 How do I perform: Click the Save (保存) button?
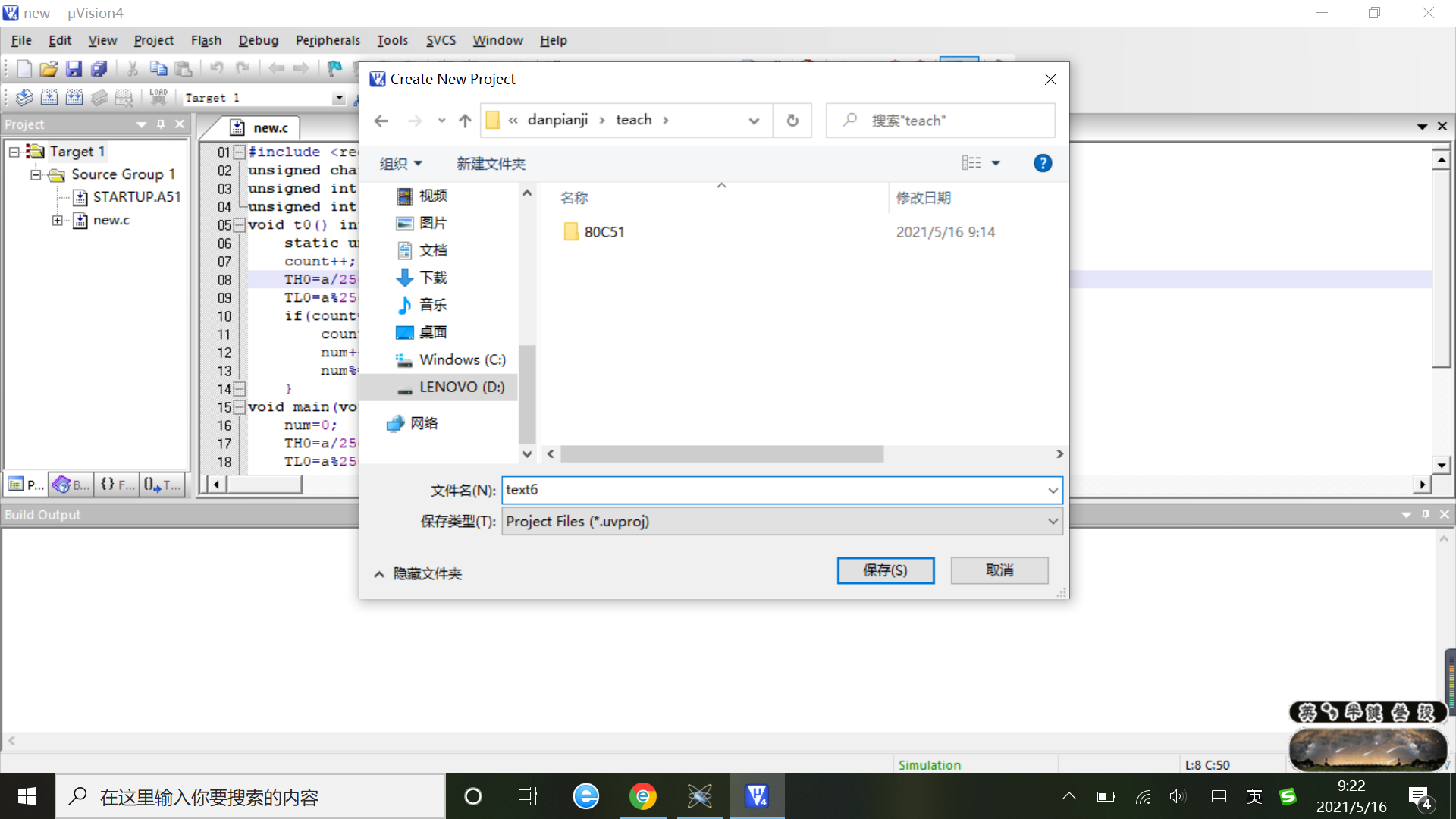(885, 570)
